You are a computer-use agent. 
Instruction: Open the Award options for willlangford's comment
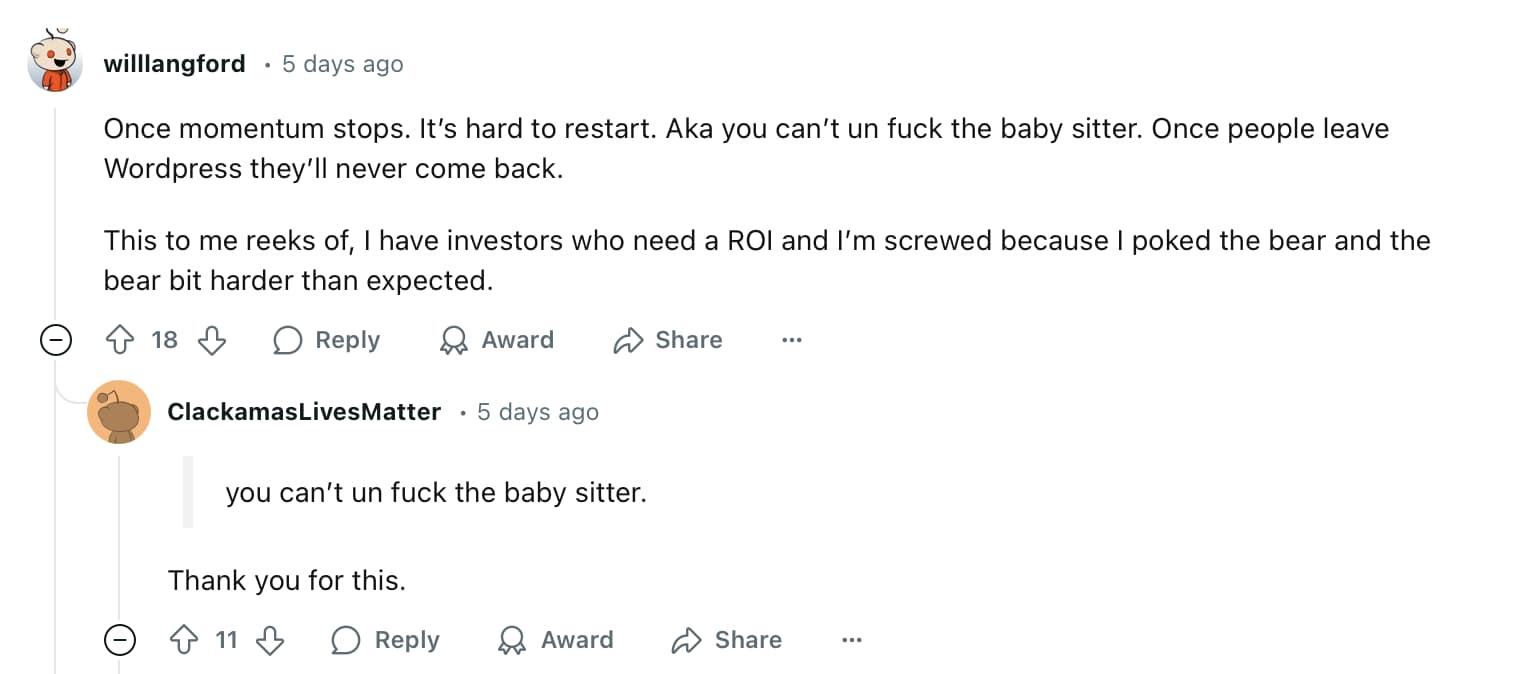(496, 340)
